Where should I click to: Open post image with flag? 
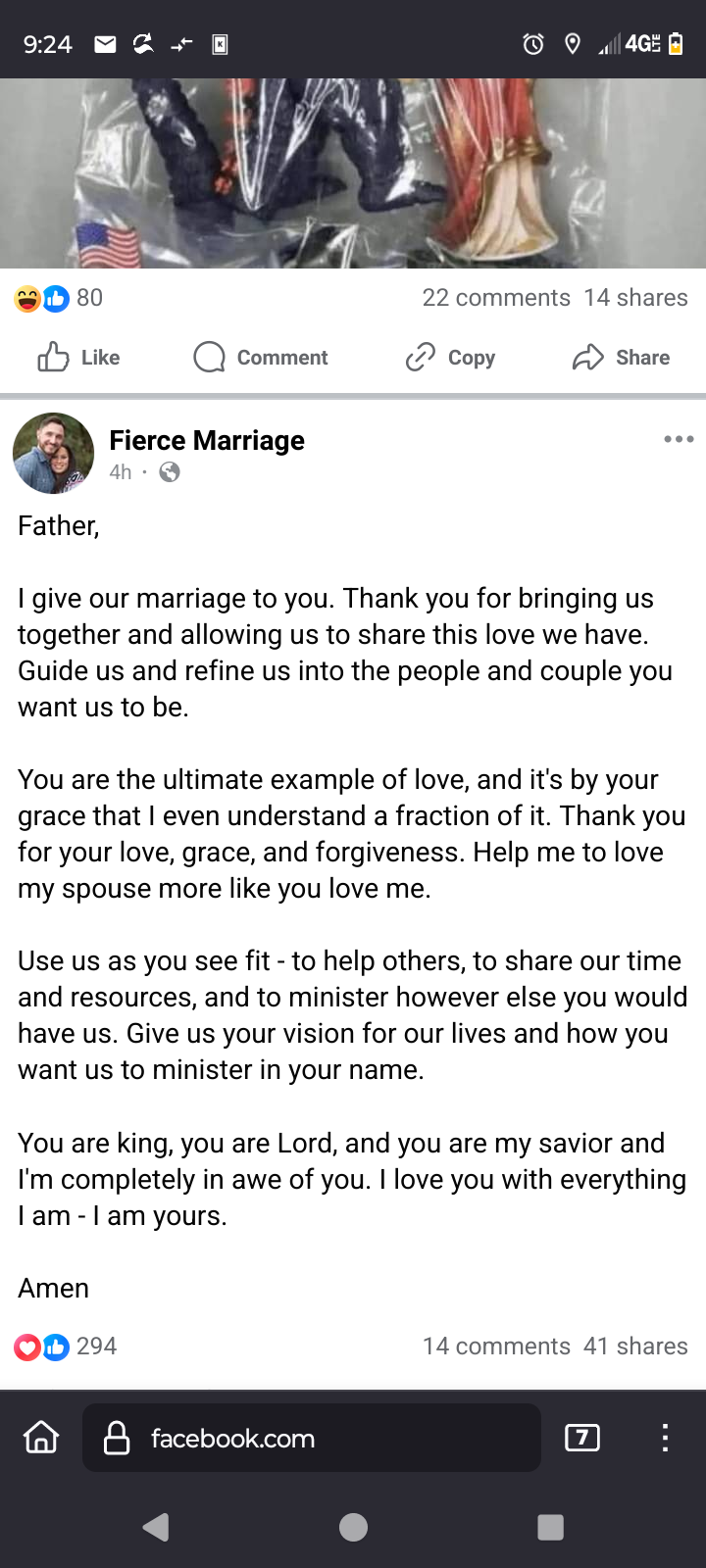click(x=353, y=173)
